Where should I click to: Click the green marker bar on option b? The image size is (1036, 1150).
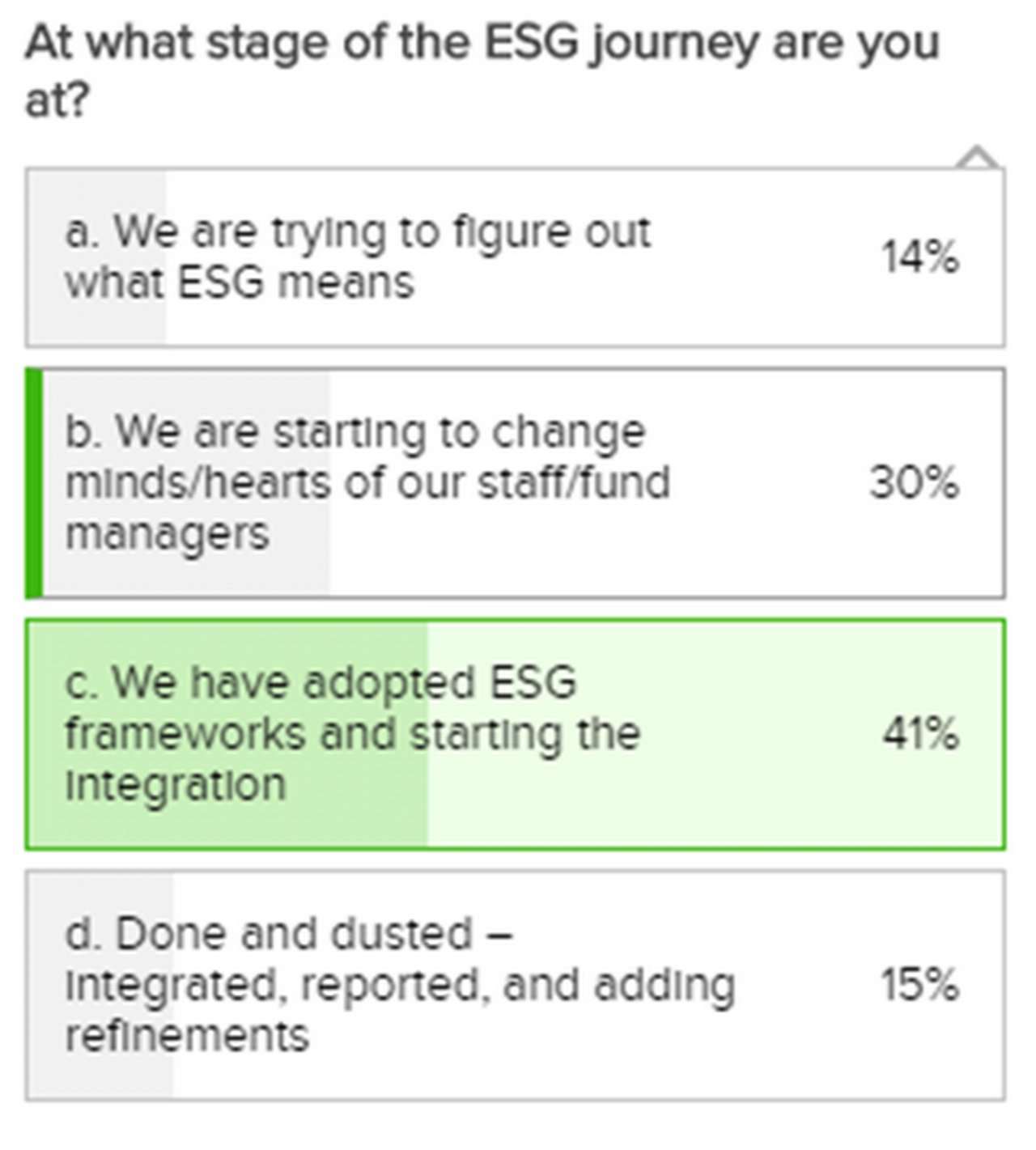[34, 483]
